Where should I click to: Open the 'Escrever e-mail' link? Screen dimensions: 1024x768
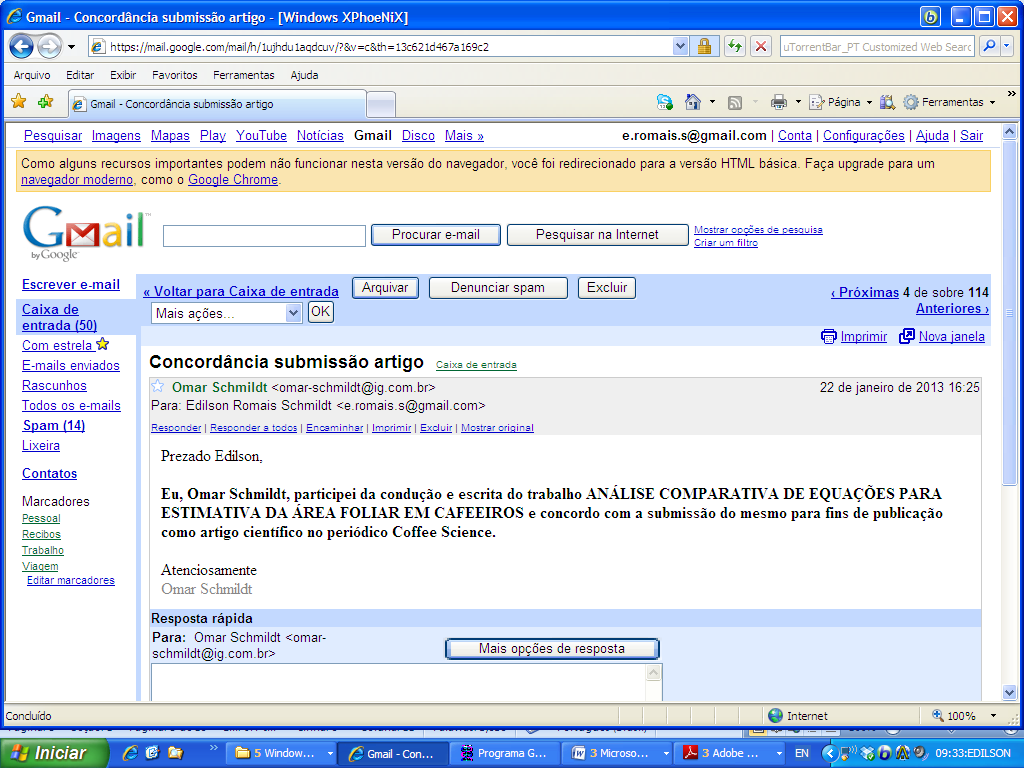tap(71, 284)
